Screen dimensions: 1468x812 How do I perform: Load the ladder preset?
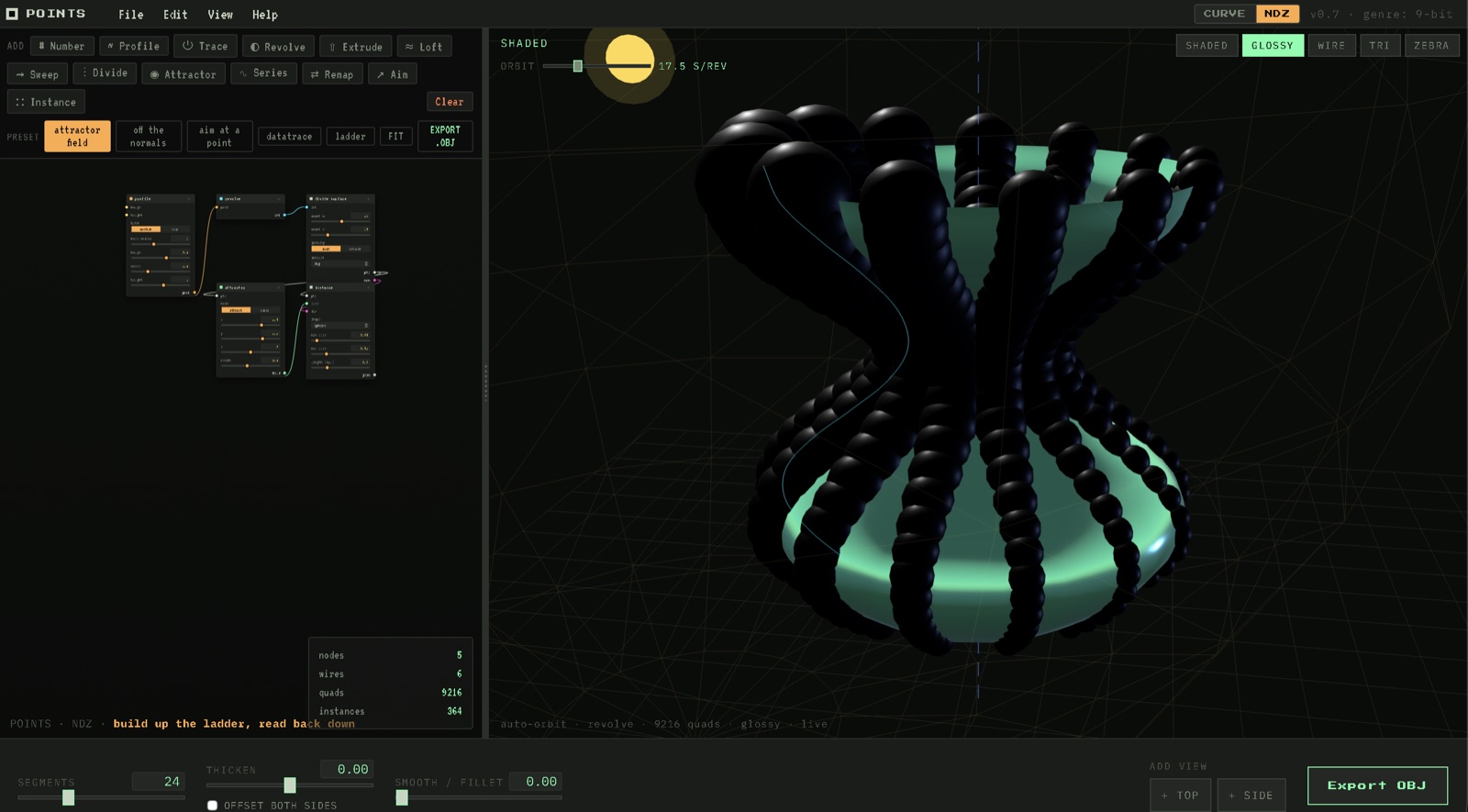pos(350,136)
